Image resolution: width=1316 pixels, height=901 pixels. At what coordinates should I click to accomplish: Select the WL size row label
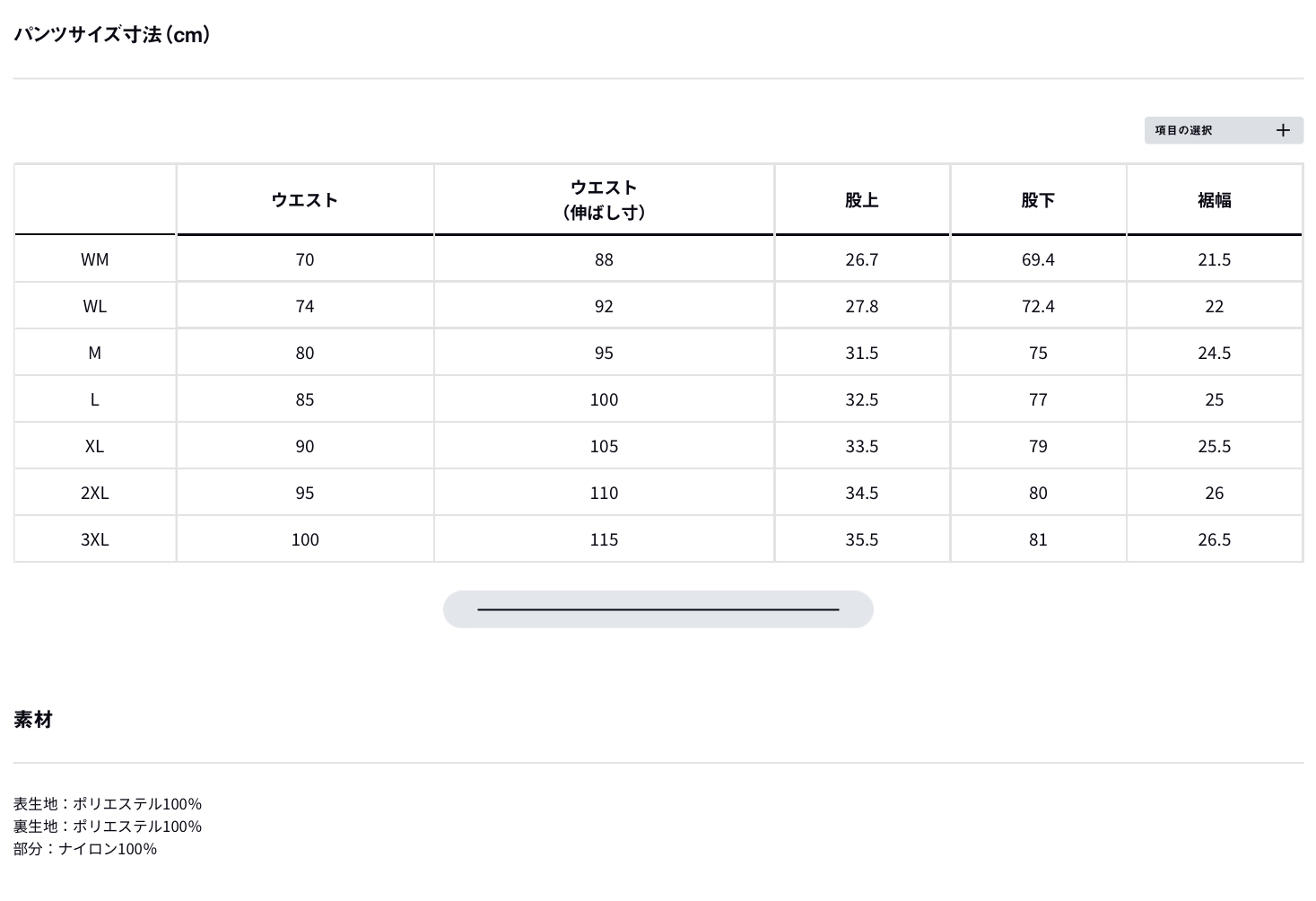pos(94,306)
